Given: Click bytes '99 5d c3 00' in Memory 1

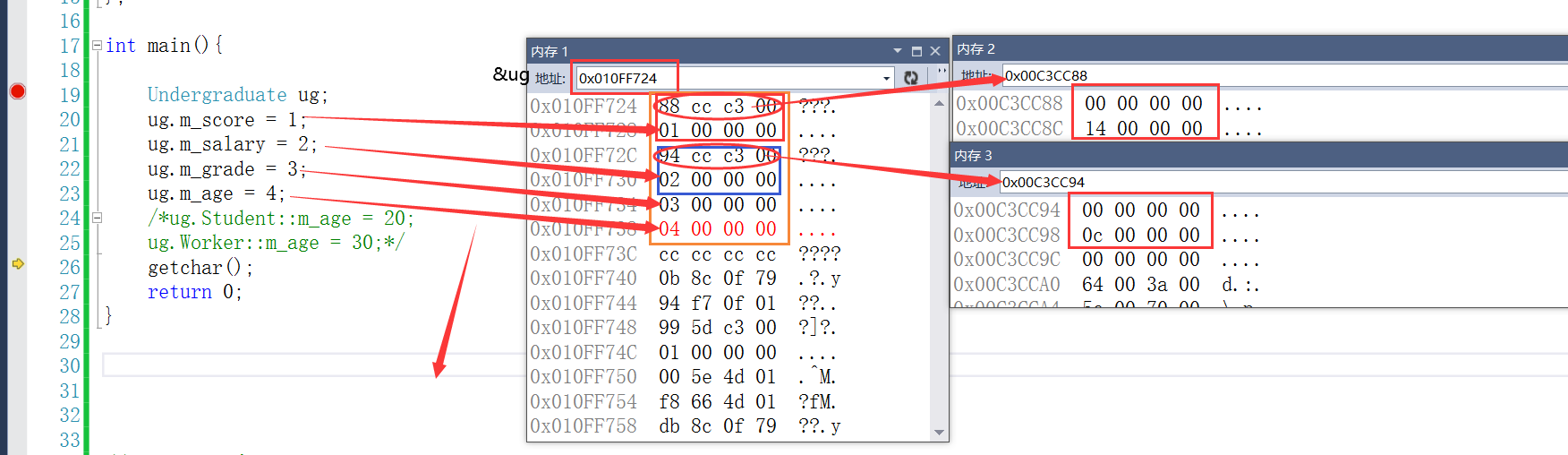Looking at the screenshot, I should [718, 328].
